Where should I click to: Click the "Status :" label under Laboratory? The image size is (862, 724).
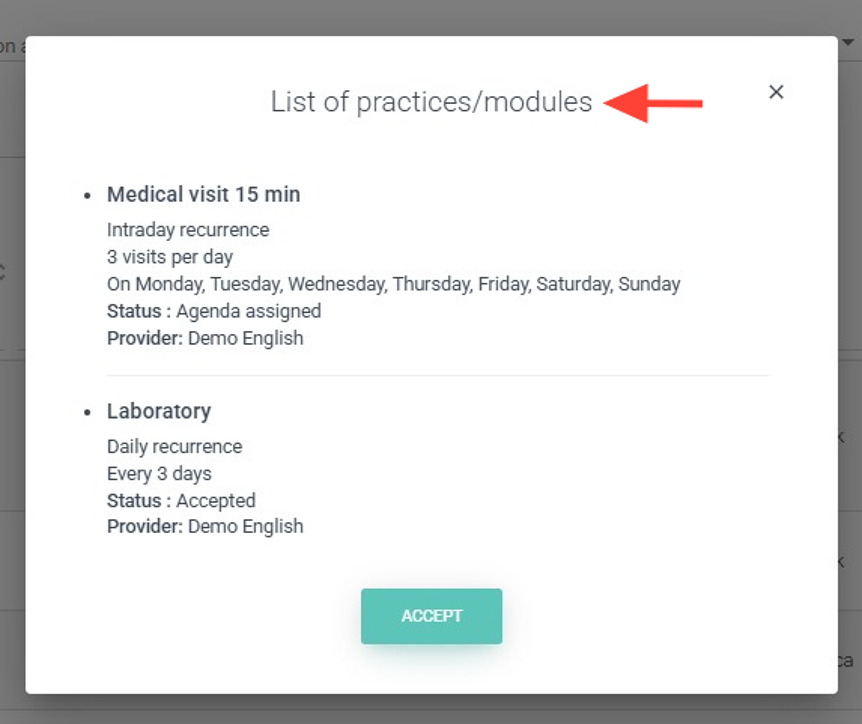(x=139, y=500)
